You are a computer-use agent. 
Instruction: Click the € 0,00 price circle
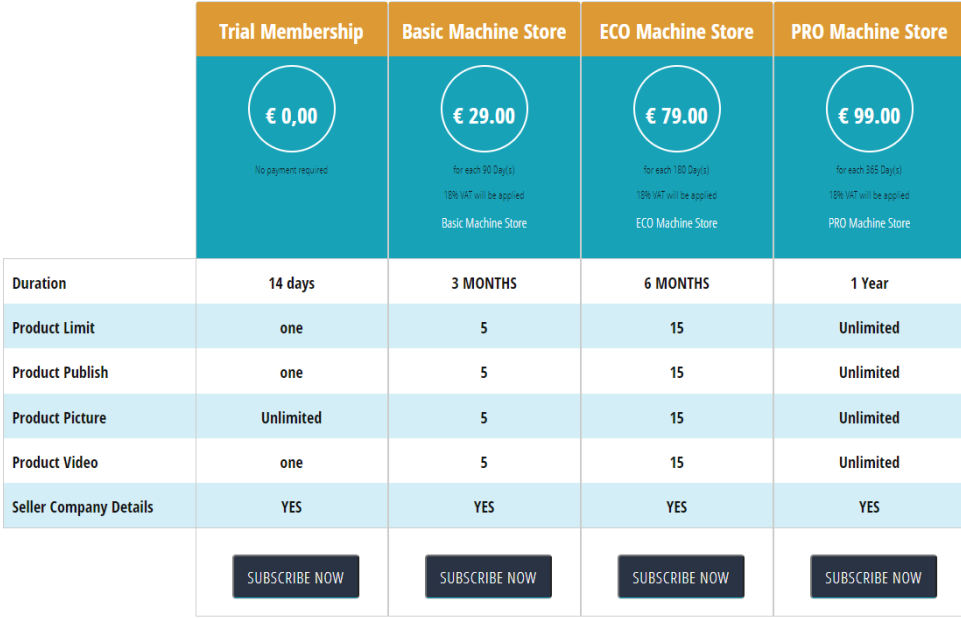[291, 116]
